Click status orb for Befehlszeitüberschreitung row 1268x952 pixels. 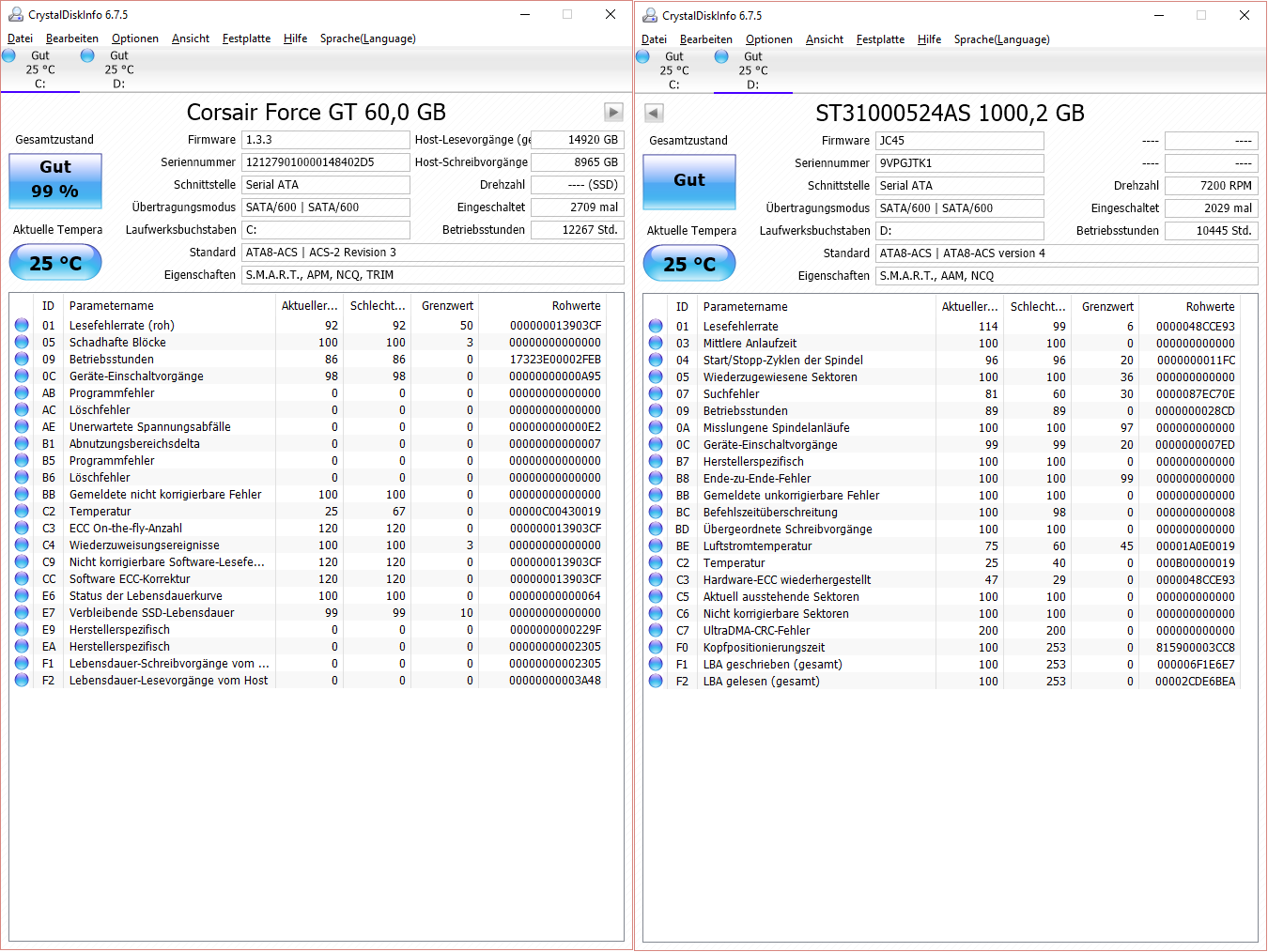[x=656, y=512]
